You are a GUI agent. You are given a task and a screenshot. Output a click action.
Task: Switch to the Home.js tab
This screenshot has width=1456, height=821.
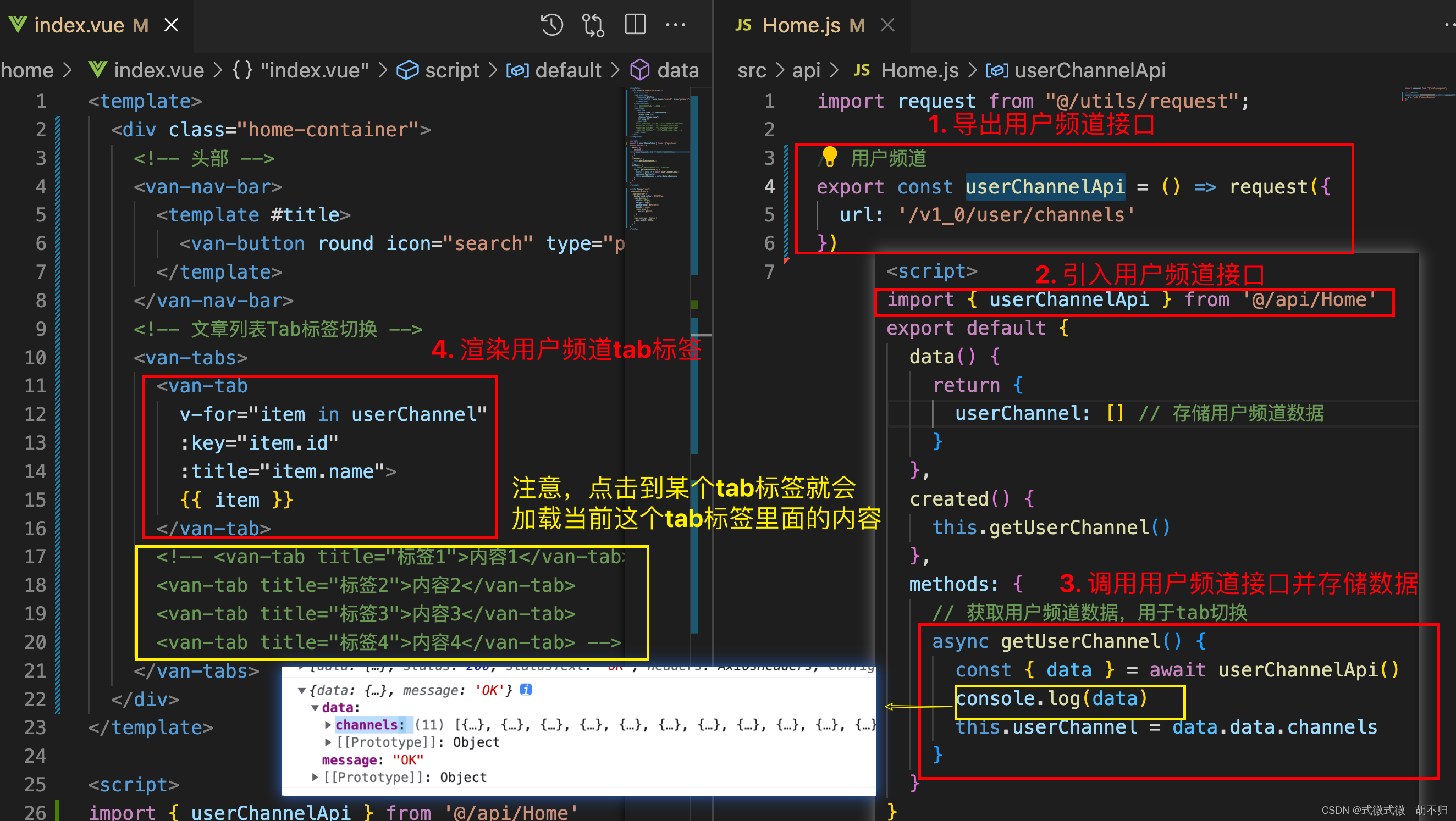coord(801,25)
